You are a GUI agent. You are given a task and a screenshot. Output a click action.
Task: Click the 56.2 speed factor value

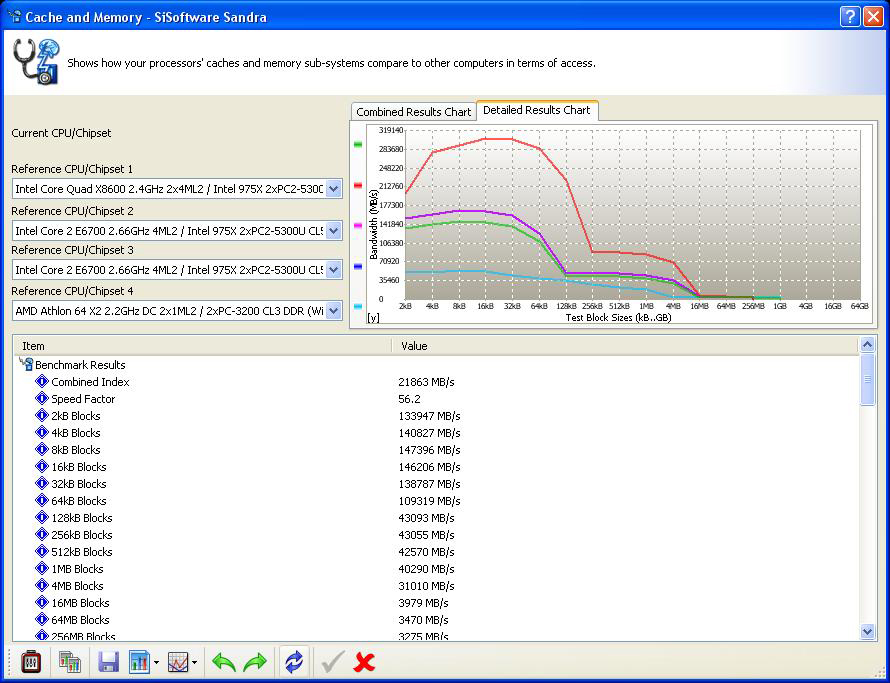pos(409,399)
